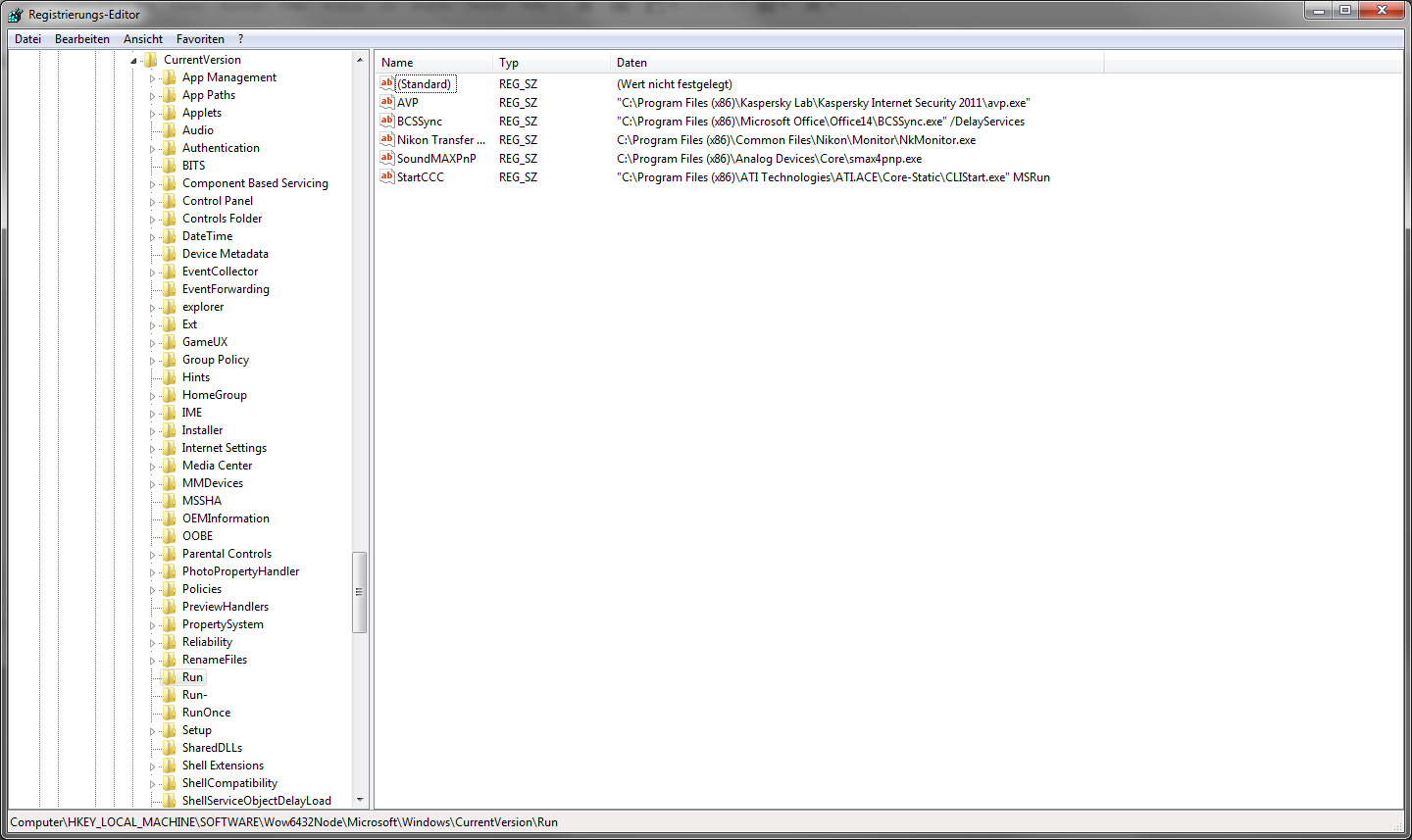Screen dimensions: 1412x840
Task: Click the BITS folder icon
Action: tap(170, 166)
